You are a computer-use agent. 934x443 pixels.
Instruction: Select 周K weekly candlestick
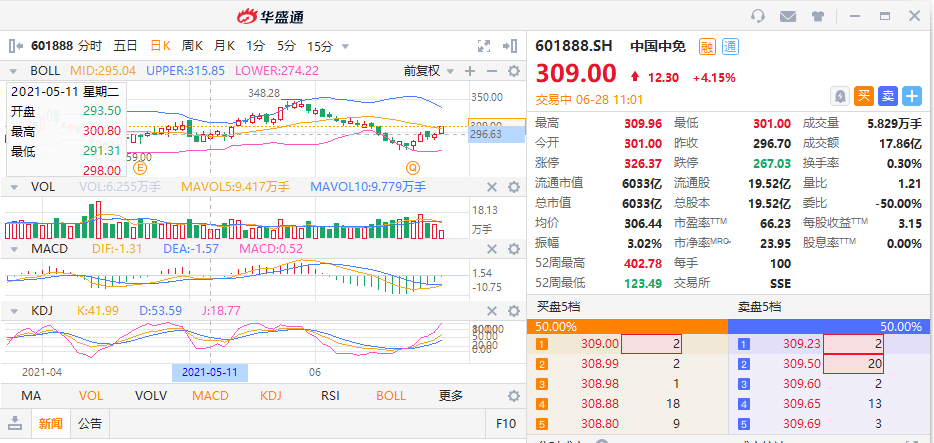tap(192, 46)
